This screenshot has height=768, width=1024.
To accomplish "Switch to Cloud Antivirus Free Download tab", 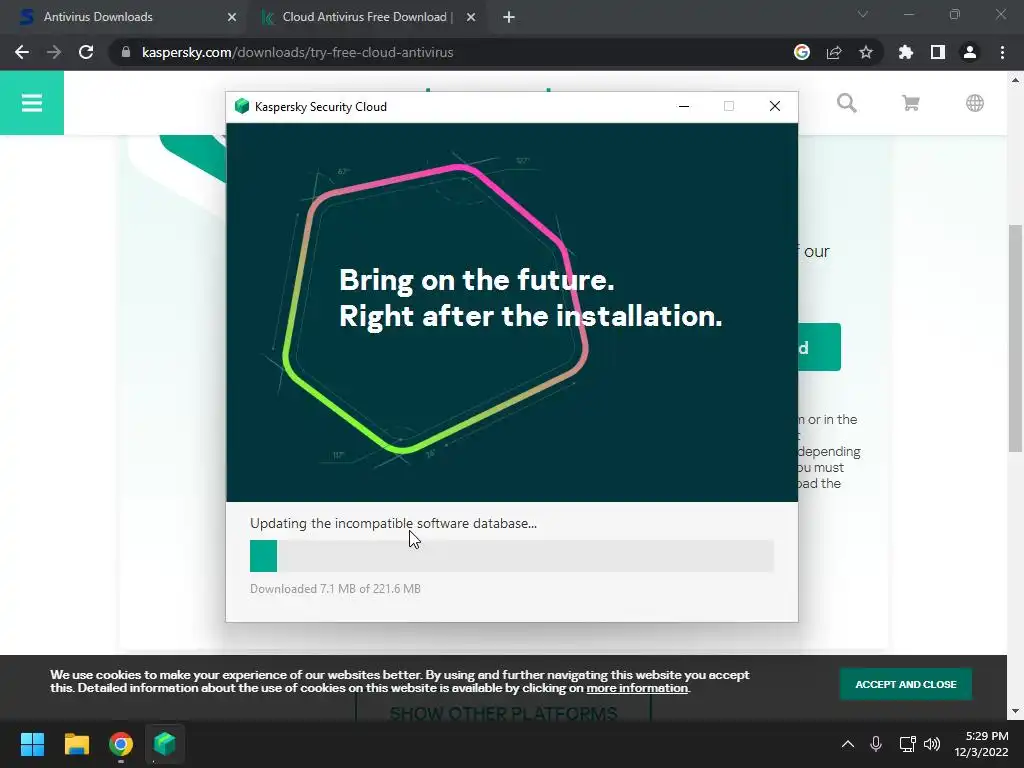I will click(x=368, y=17).
